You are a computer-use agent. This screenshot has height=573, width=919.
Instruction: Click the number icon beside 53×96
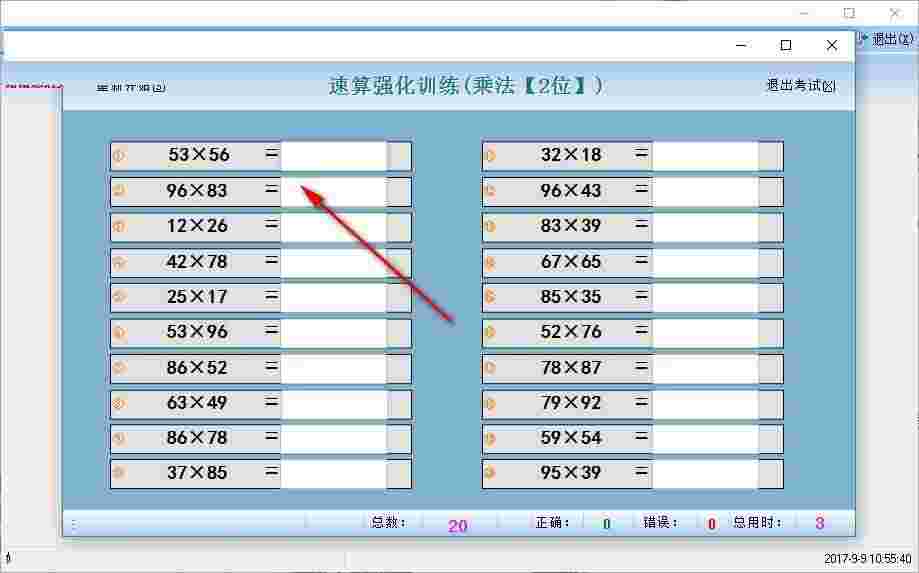[x=119, y=332]
